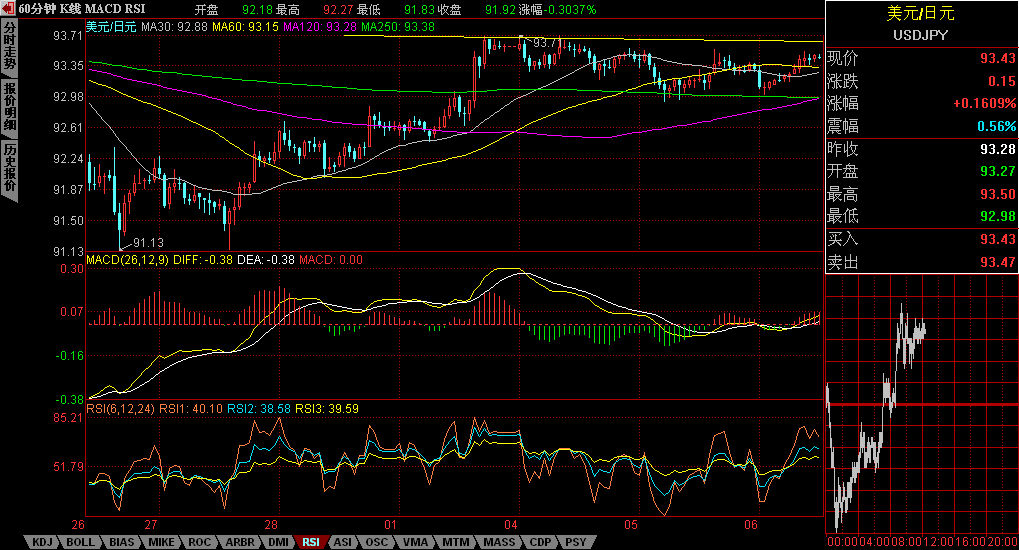Screen dimensions: 1019x550
Task: Open the DMI indicator tab
Action: point(278,542)
